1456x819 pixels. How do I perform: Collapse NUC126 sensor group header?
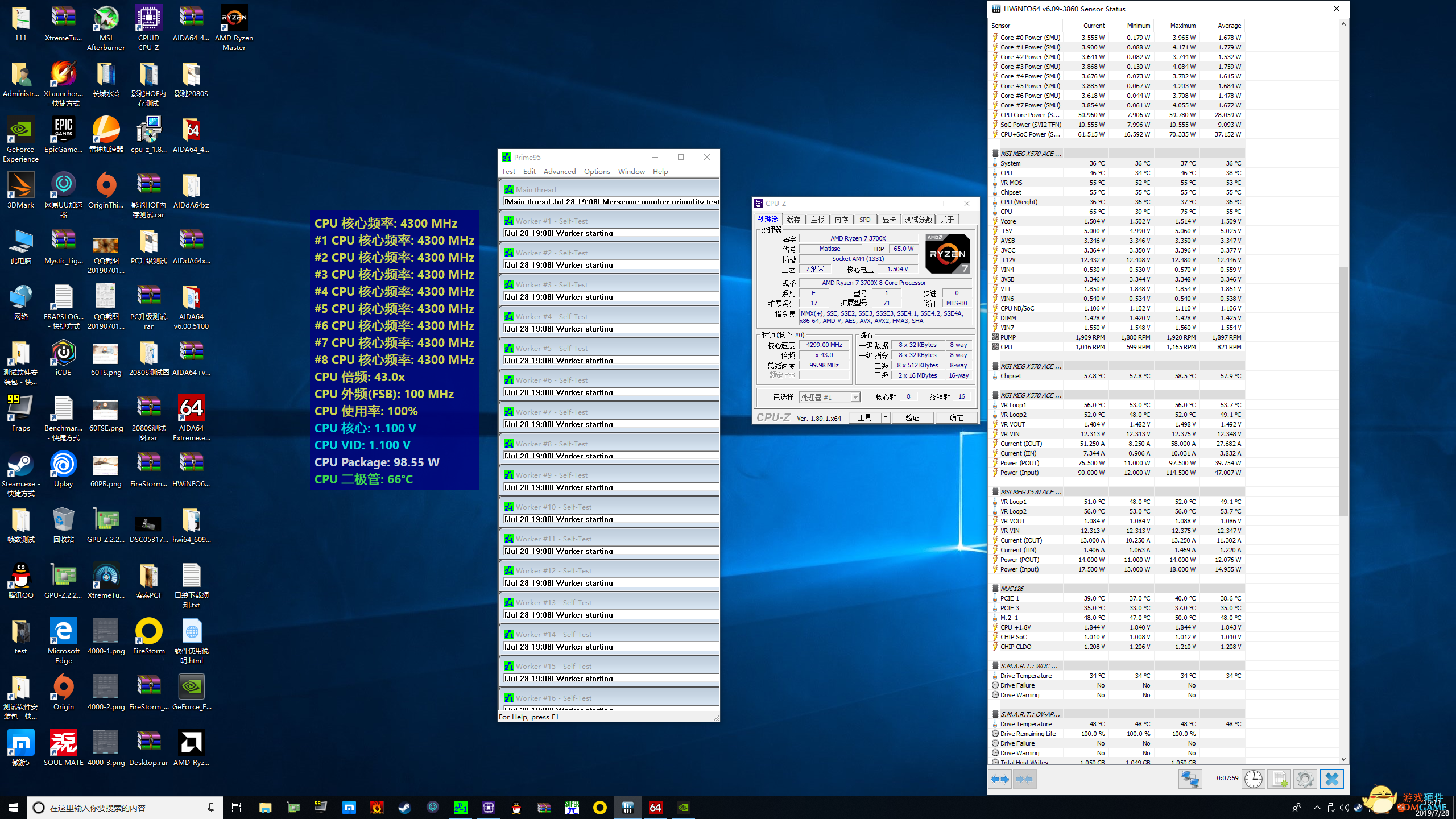(x=1012, y=589)
